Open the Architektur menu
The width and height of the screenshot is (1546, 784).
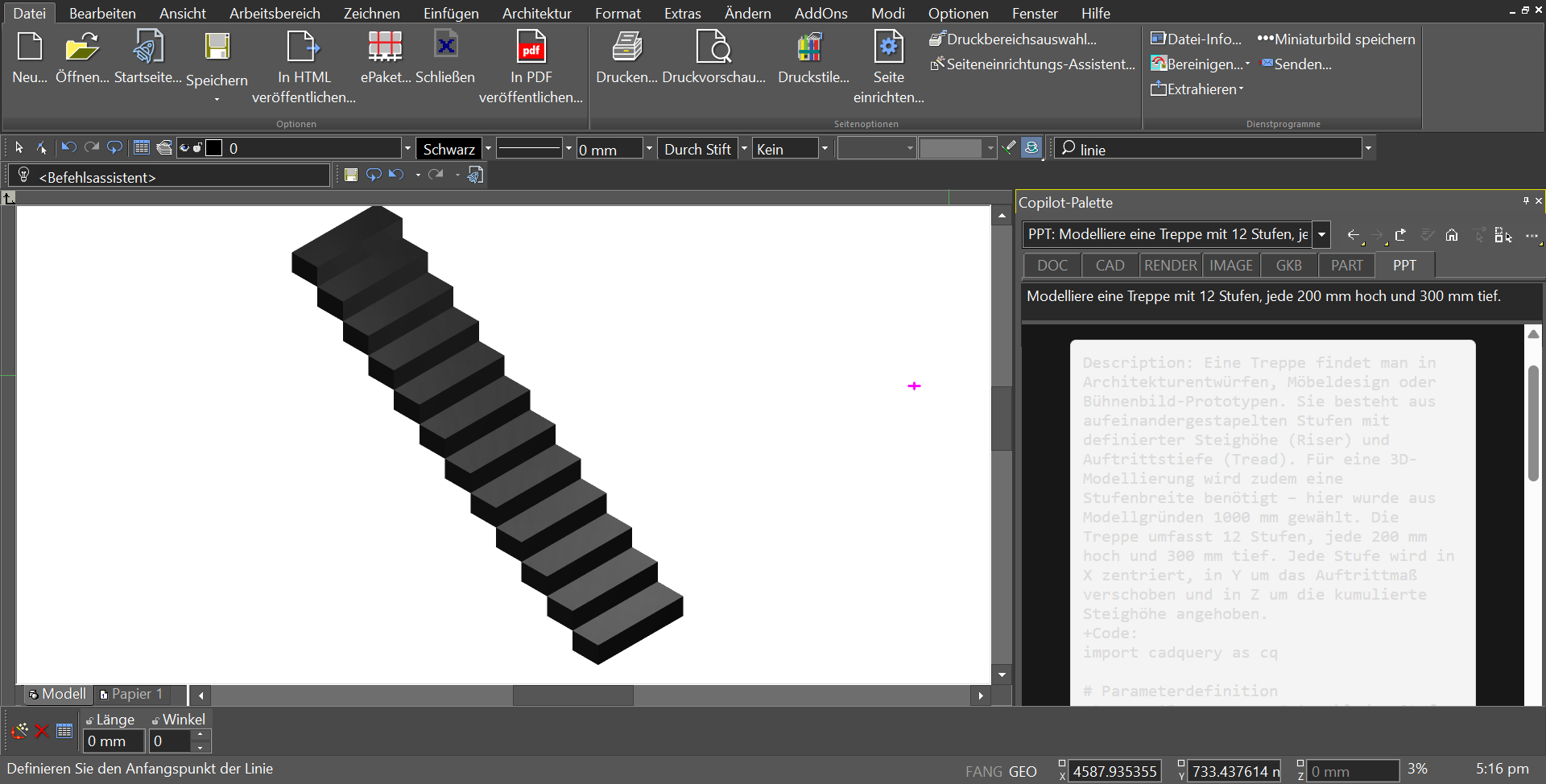pyautogui.click(x=536, y=13)
